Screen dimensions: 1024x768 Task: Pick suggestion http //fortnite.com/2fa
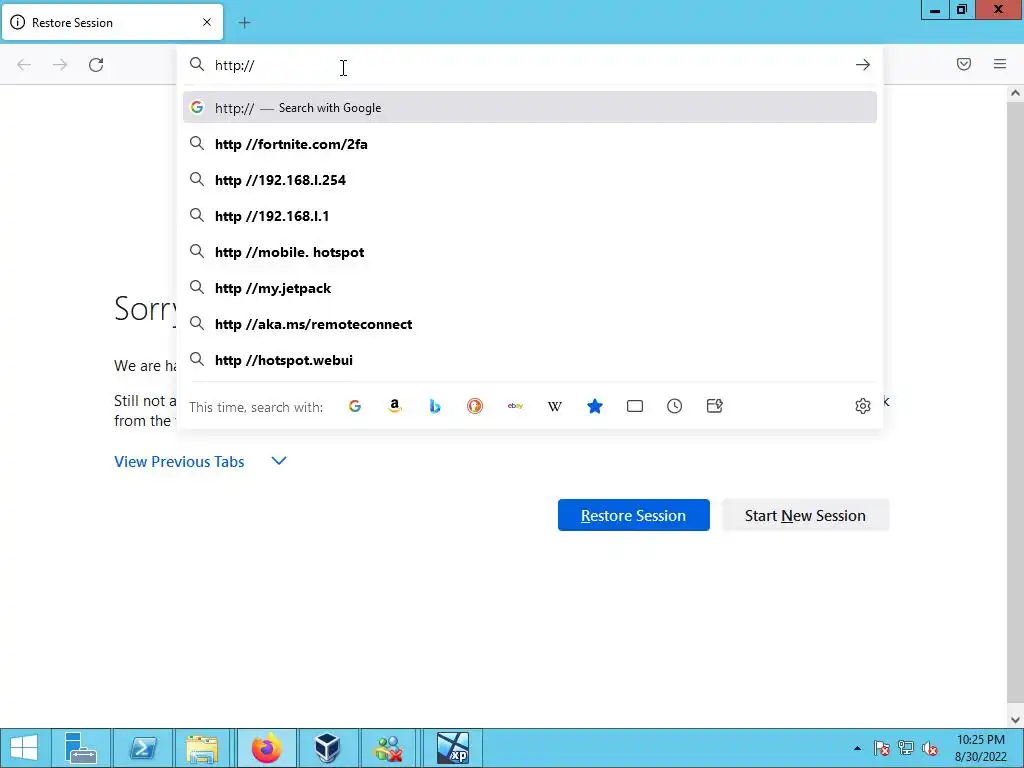530,144
